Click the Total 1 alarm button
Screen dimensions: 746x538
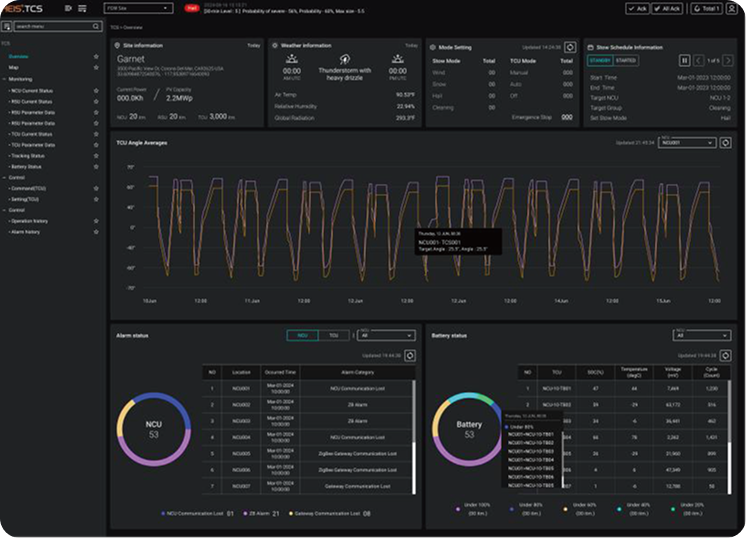707,8
